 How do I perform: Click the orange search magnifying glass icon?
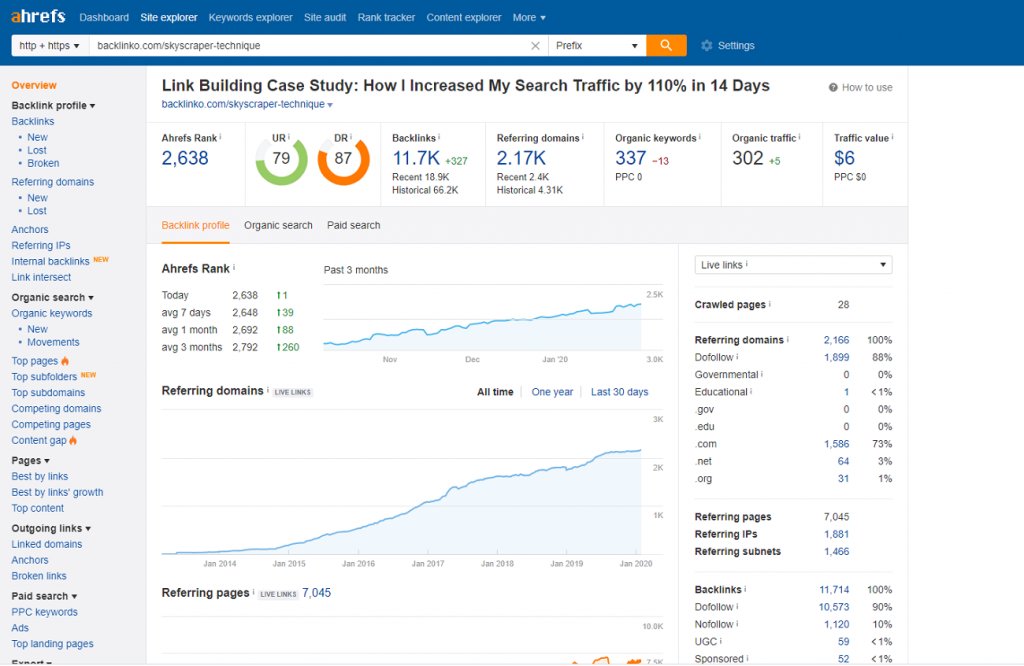(x=667, y=45)
